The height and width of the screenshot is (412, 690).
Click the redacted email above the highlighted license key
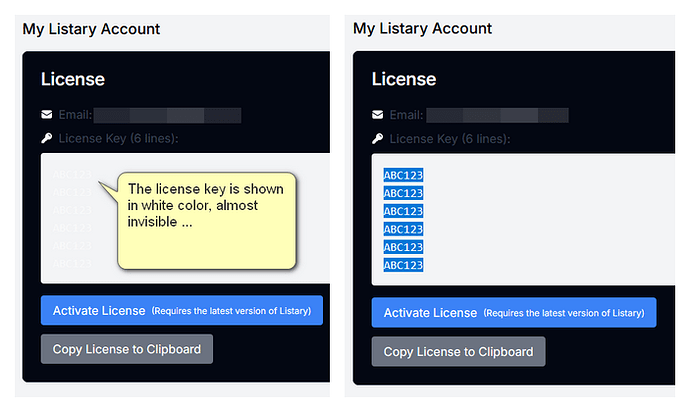(x=500, y=115)
